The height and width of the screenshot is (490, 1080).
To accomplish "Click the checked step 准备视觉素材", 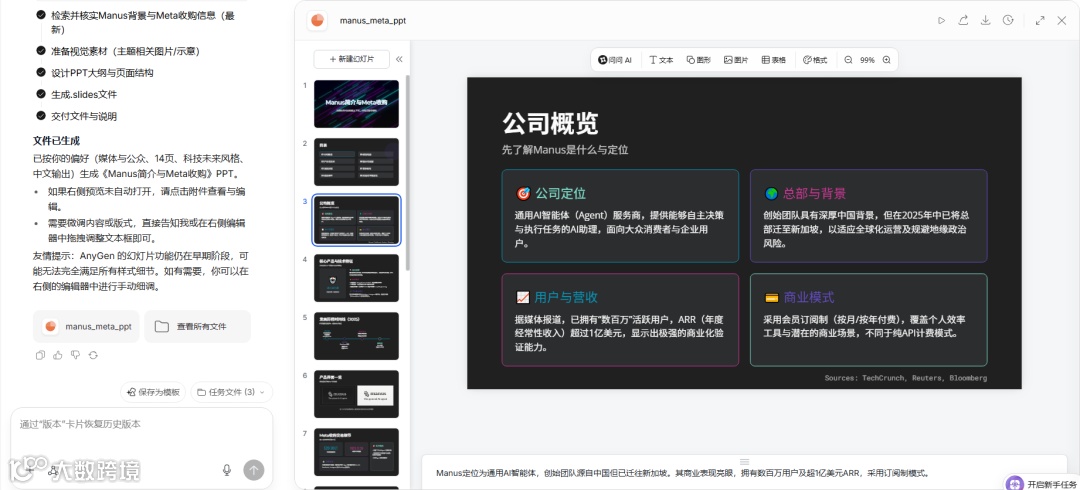I will (x=125, y=51).
